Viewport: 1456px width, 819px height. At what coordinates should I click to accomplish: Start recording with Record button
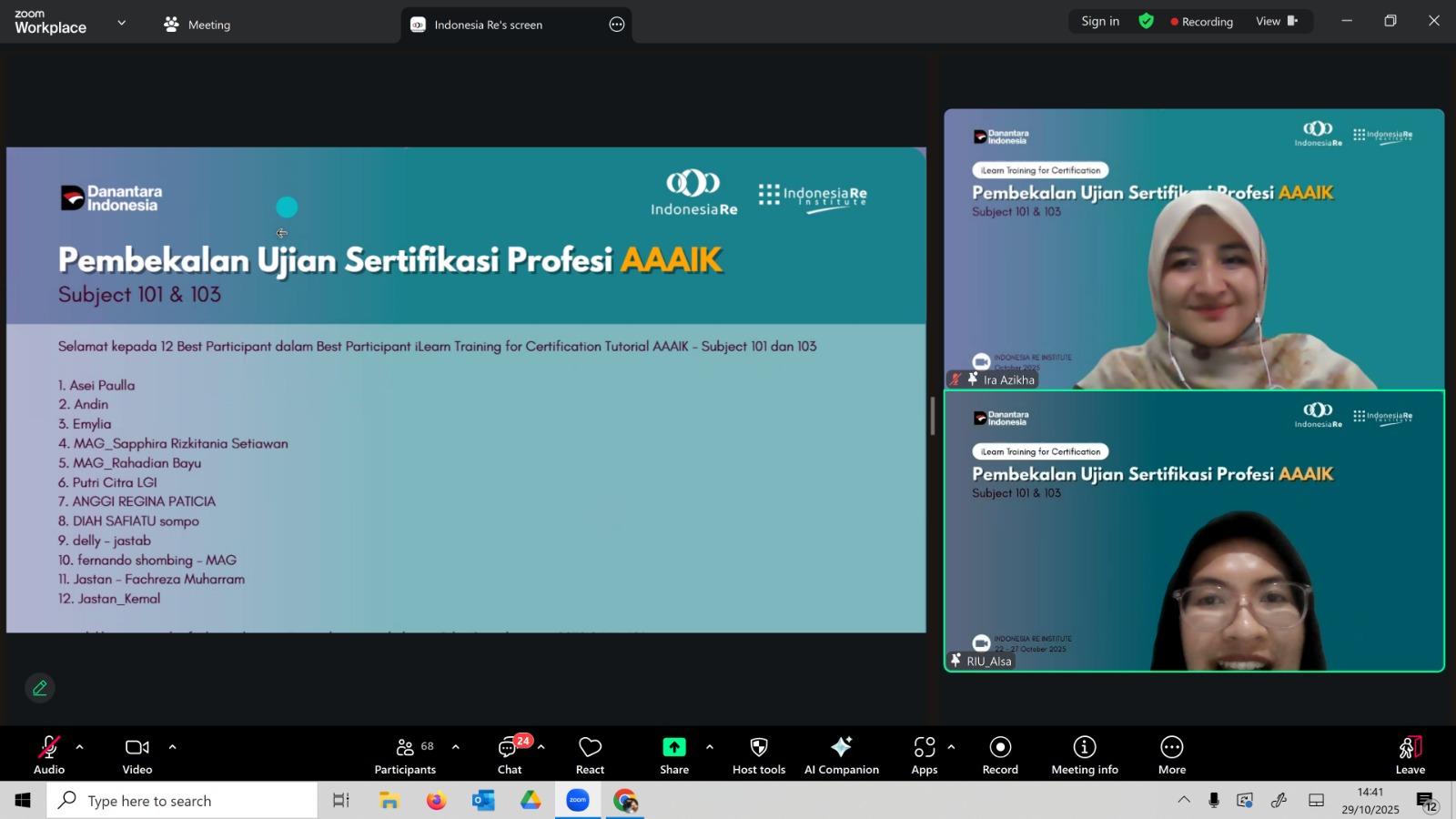tap(1000, 755)
